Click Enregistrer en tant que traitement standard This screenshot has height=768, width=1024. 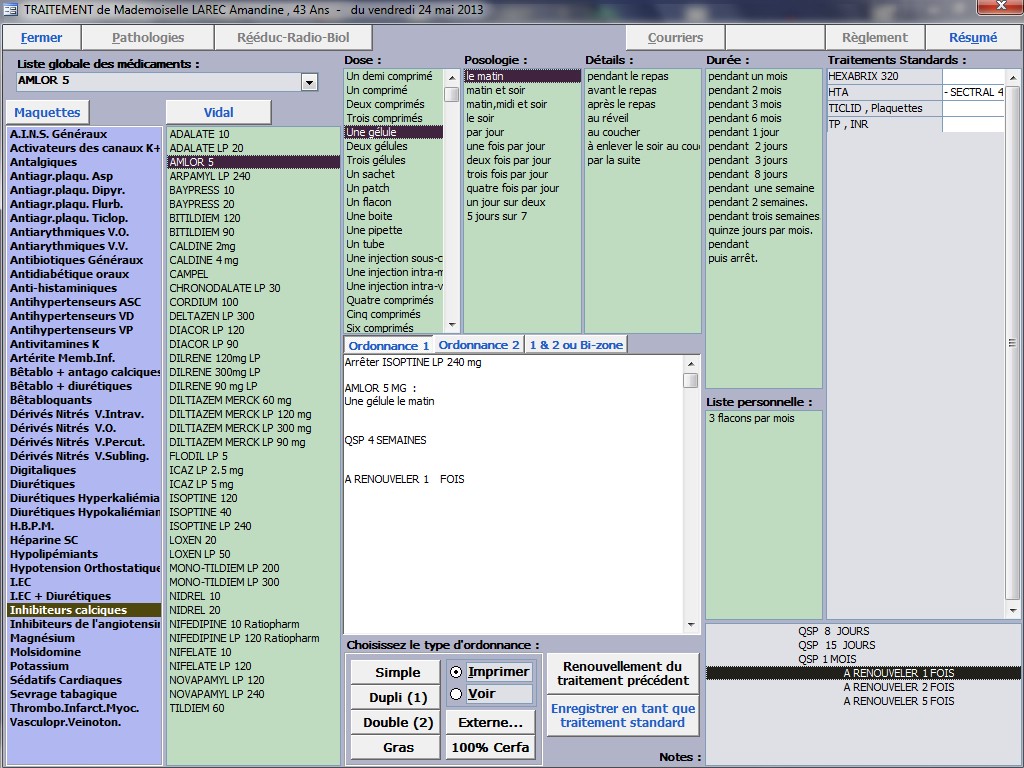(622, 715)
